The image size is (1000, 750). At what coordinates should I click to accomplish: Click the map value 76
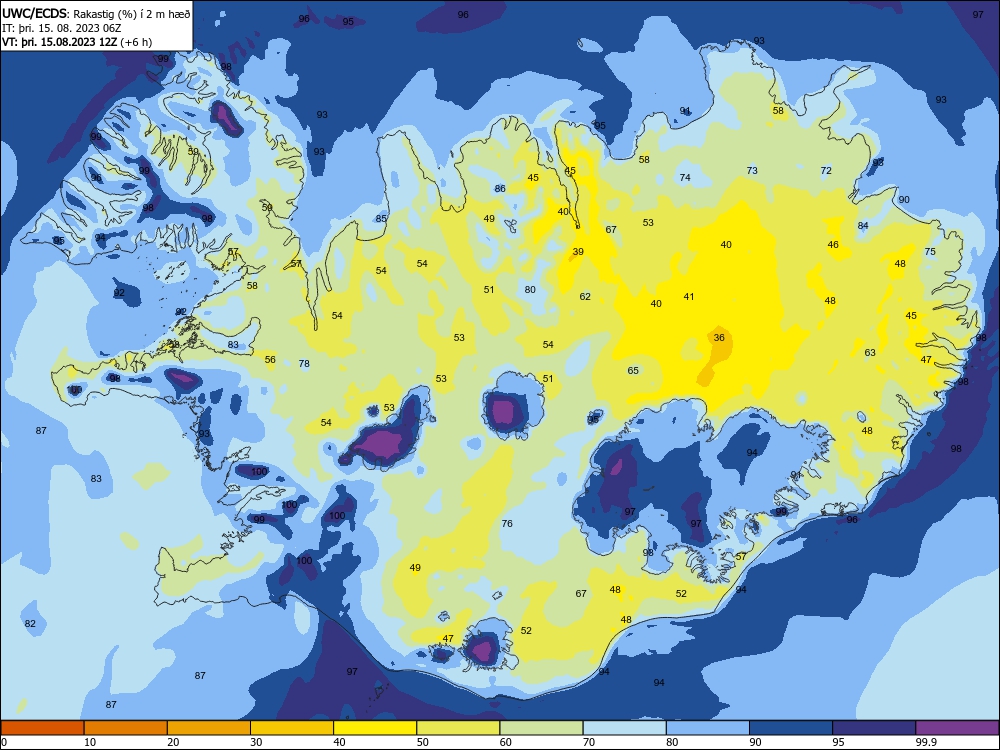tap(507, 524)
